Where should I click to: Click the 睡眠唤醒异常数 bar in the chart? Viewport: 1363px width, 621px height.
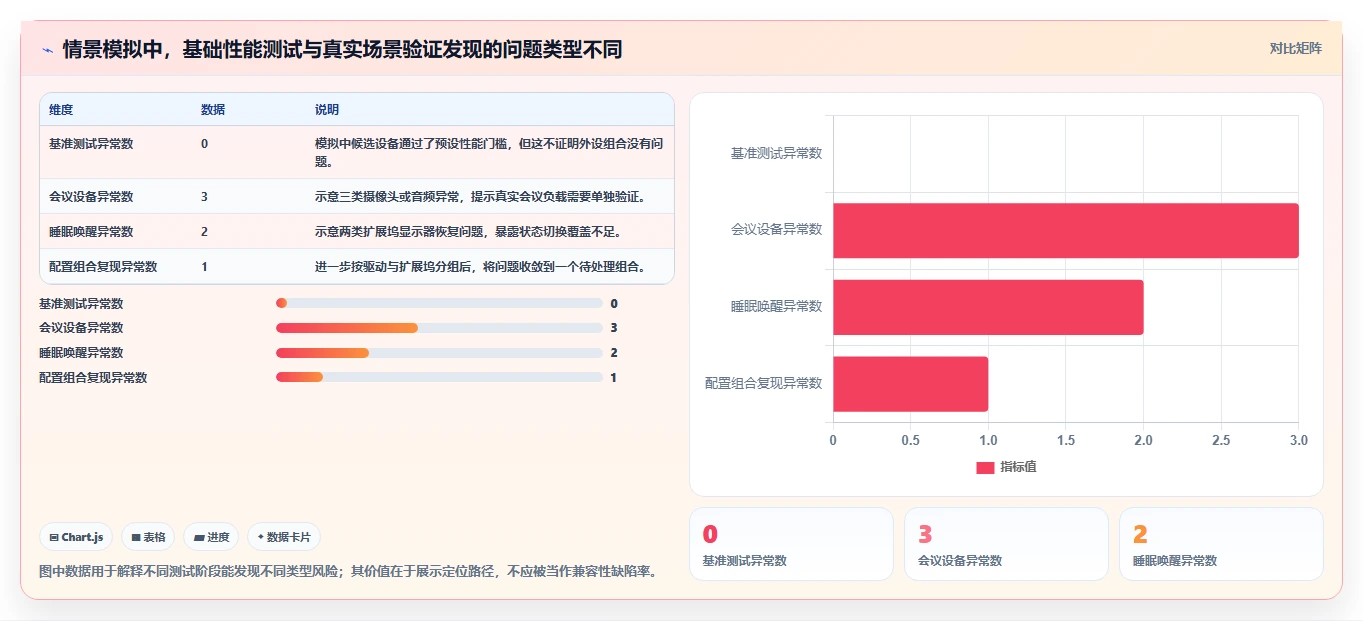[x=988, y=307]
